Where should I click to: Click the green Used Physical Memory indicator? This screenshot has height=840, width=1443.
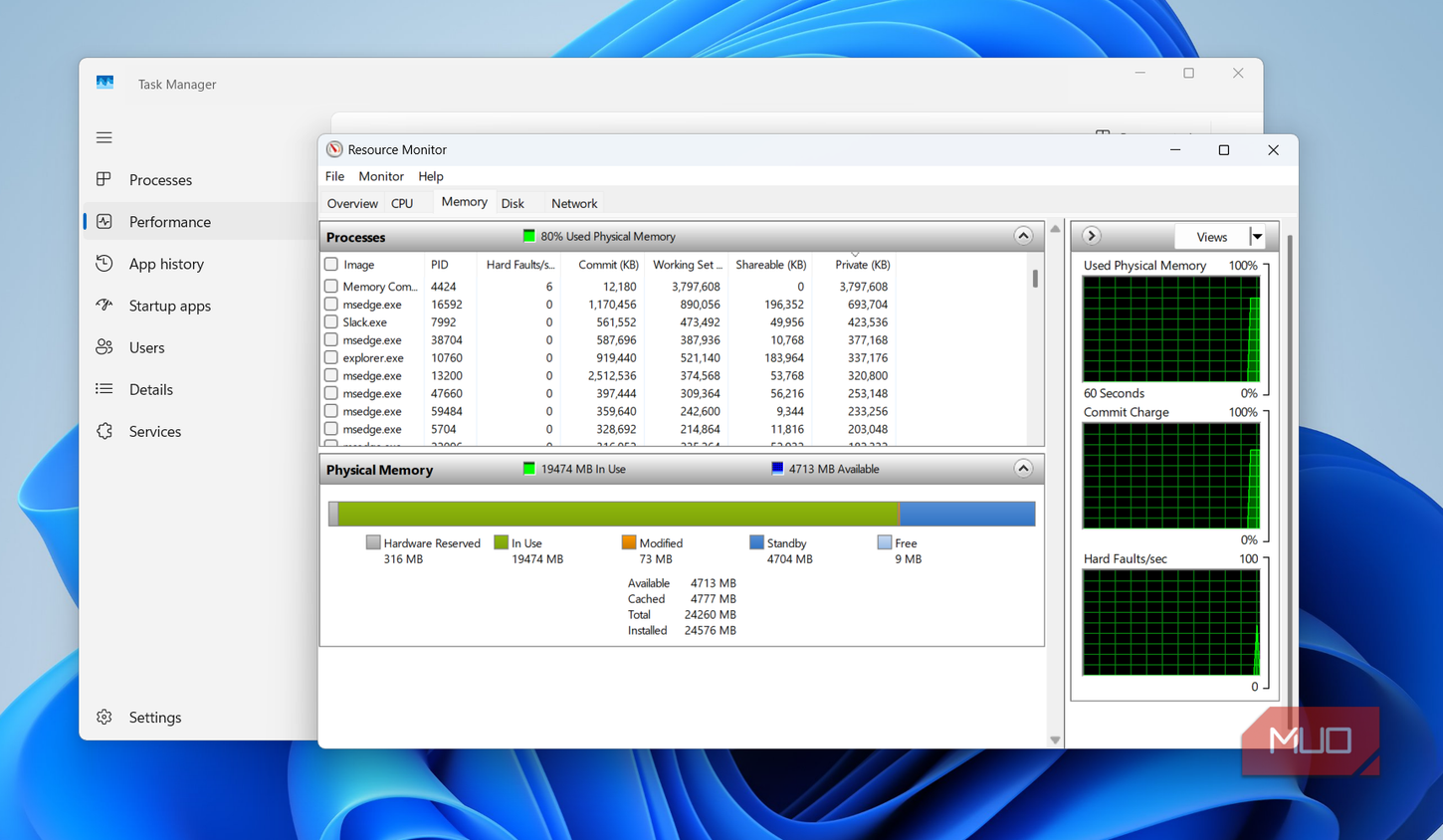529,236
